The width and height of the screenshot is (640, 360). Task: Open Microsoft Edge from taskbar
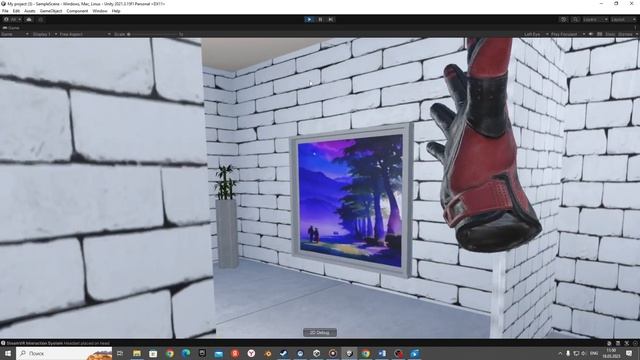(186, 353)
